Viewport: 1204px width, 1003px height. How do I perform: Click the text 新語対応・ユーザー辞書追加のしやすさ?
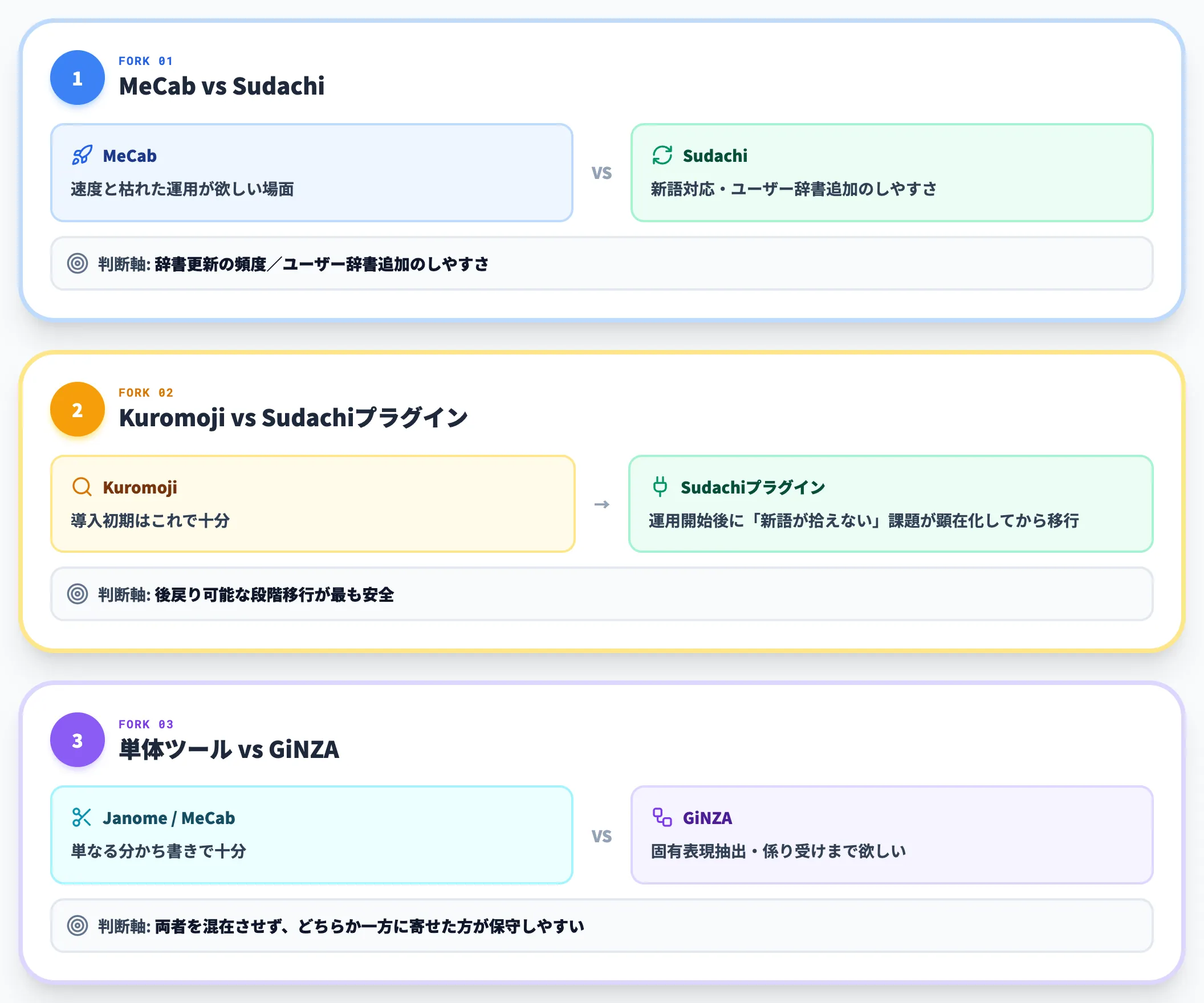coord(794,189)
